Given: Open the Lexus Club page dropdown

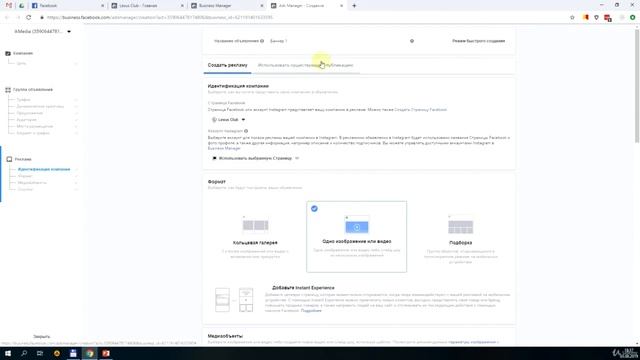Looking at the screenshot, I should (x=229, y=120).
